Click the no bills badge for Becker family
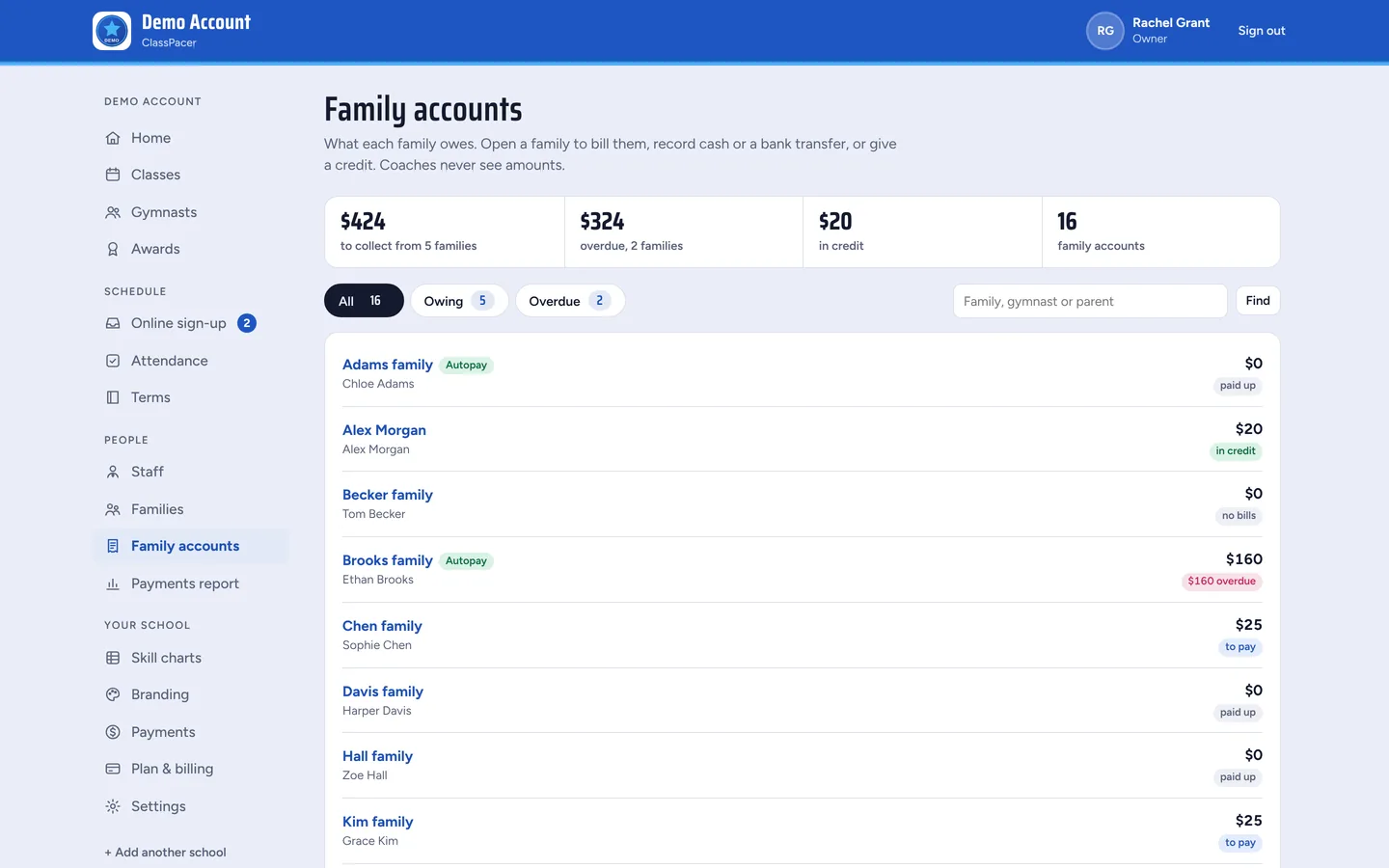The width and height of the screenshot is (1389, 868). coord(1239,516)
